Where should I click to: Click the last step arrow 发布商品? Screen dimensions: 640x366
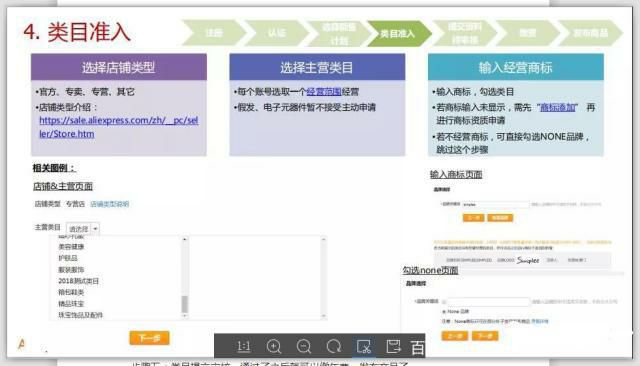590,33
